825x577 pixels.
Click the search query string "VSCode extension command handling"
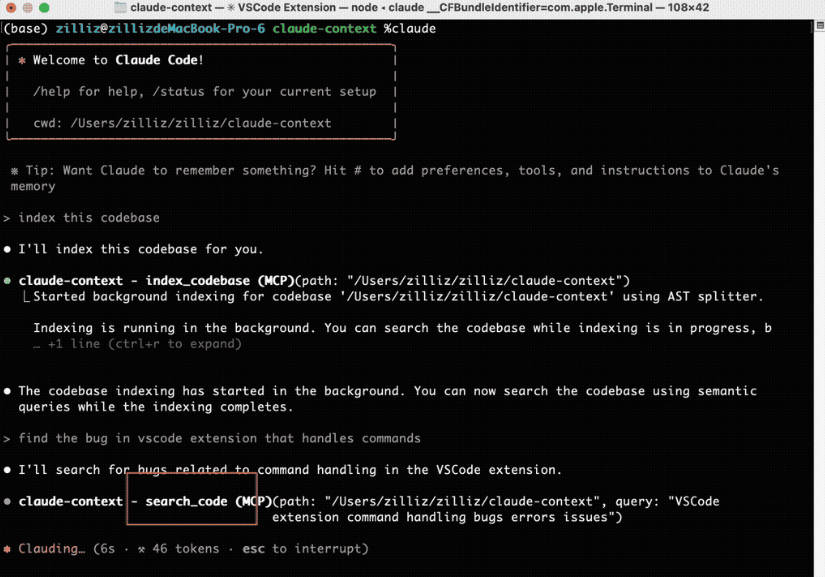(x=495, y=509)
